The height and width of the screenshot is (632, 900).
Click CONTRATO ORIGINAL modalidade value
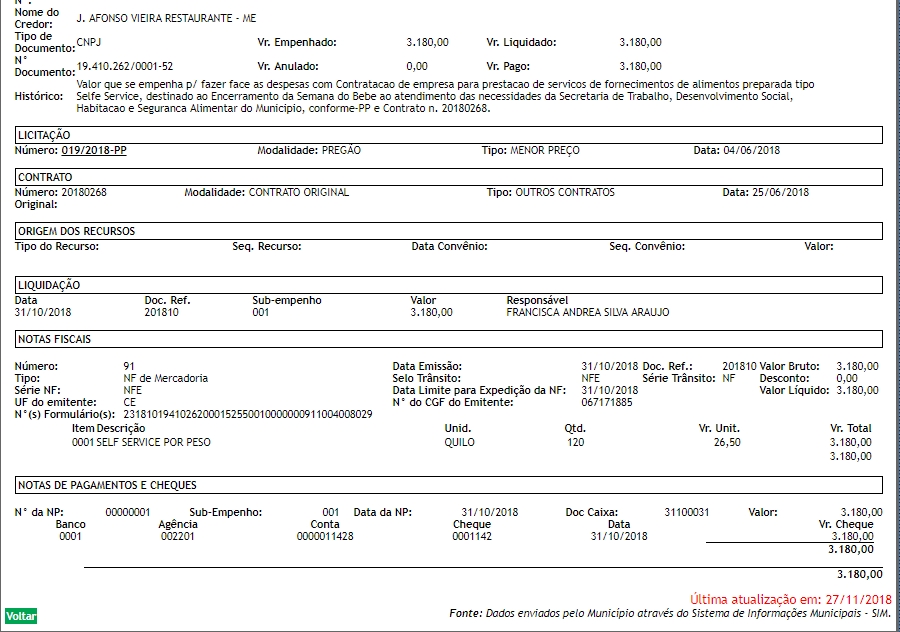point(298,192)
